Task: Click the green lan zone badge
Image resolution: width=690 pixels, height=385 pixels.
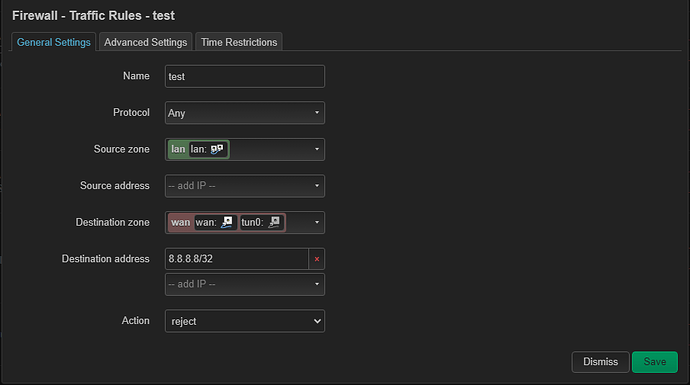Action: pyautogui.click(x=178, y=149)
